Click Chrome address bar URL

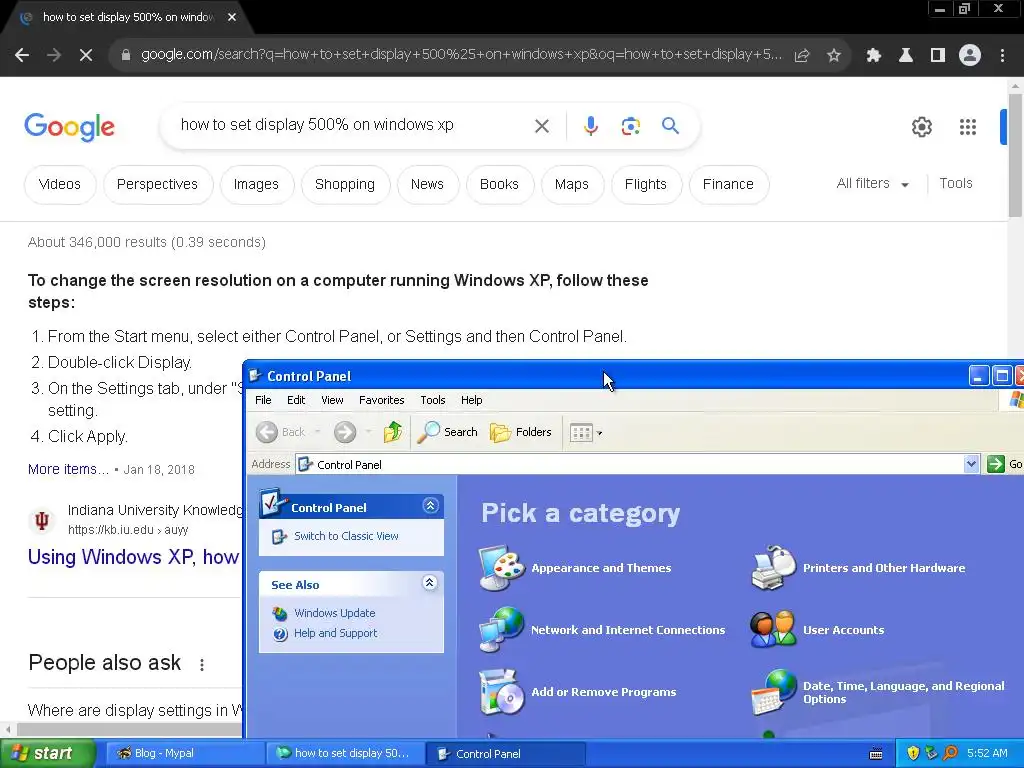pos(460,55)
